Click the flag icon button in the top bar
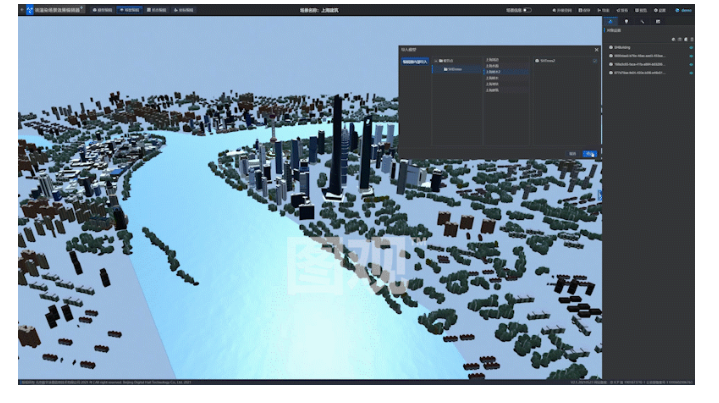The height and width of the screenshot is (403, 719). 603,10
